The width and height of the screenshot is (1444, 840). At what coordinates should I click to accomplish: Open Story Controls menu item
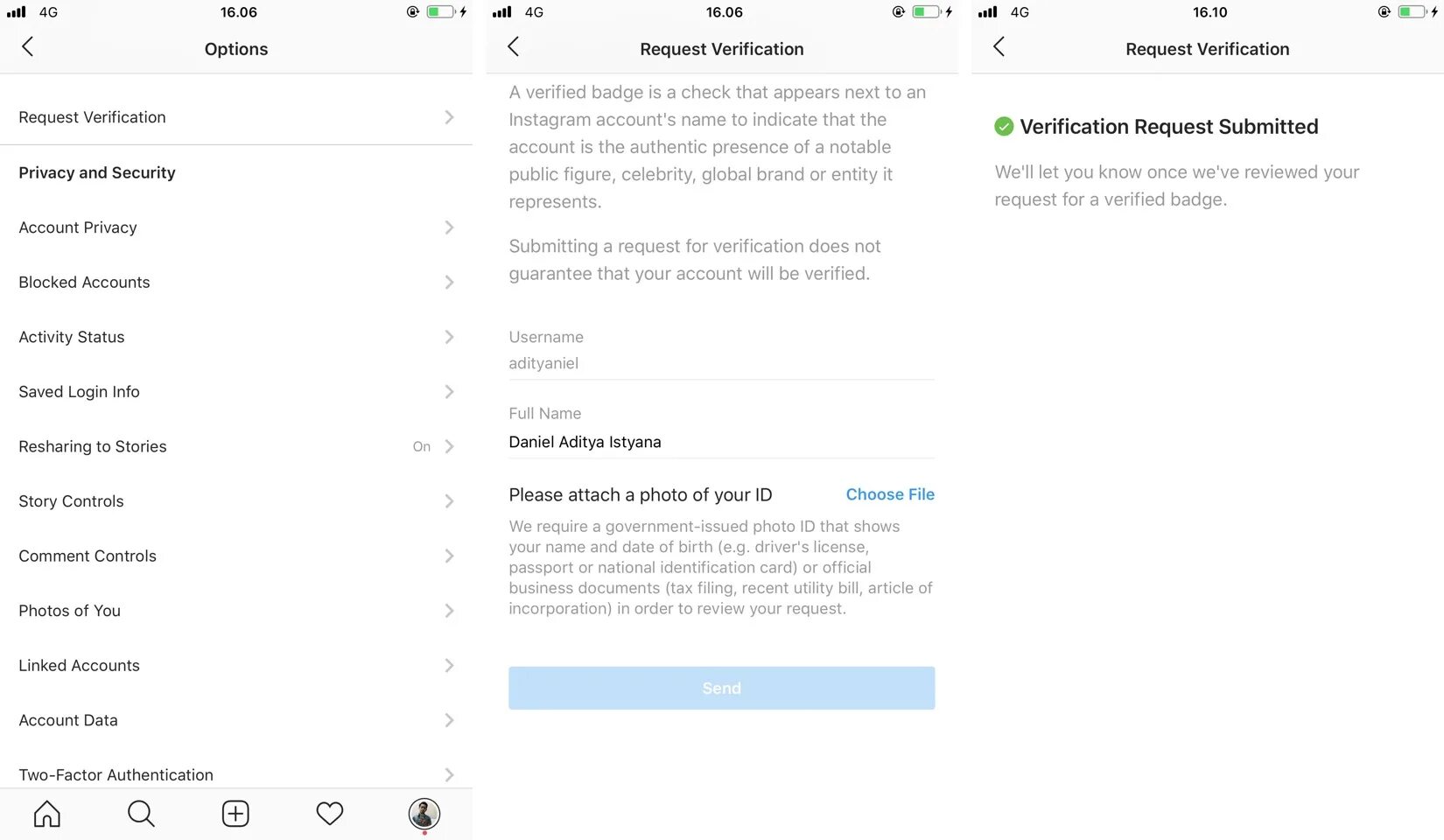coord(236,501)
